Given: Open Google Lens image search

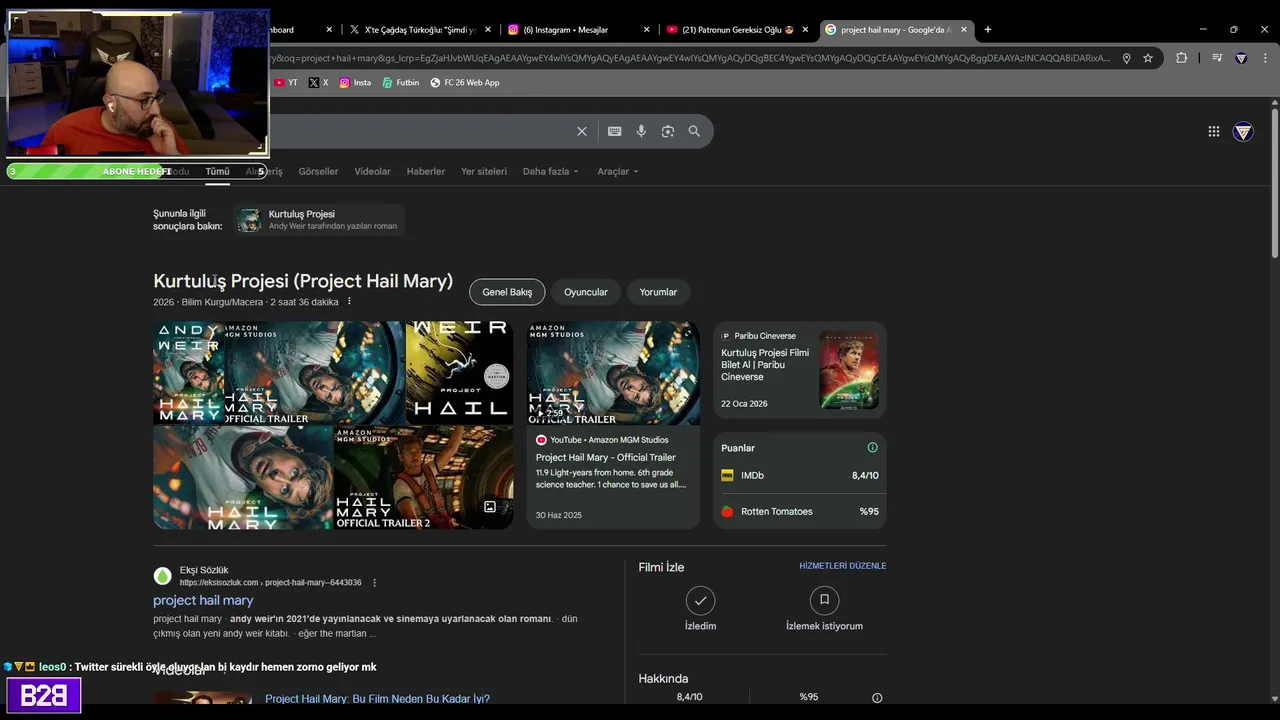Looking at the screenshot, I should point(668,131).
